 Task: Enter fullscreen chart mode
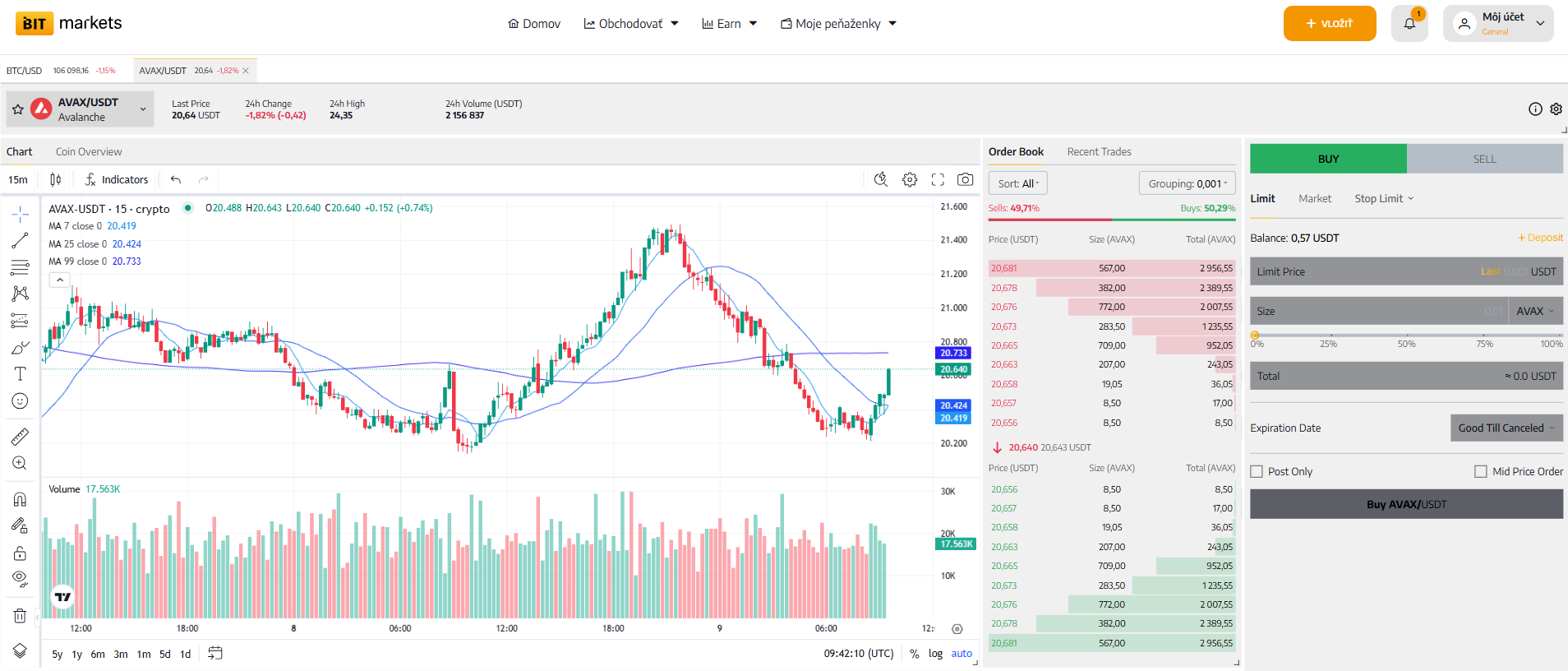(x=938, y=179)
